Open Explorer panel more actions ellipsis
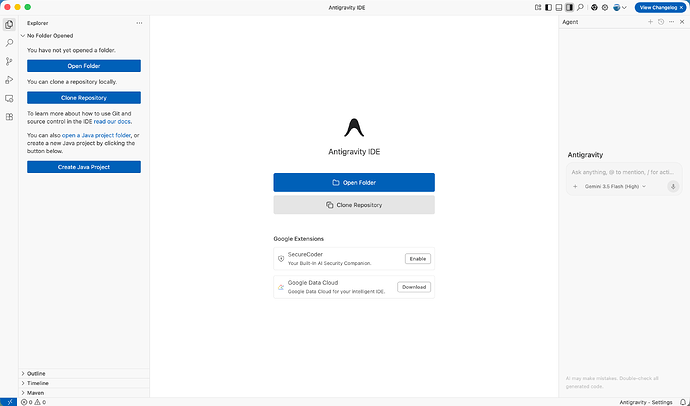 139,23
